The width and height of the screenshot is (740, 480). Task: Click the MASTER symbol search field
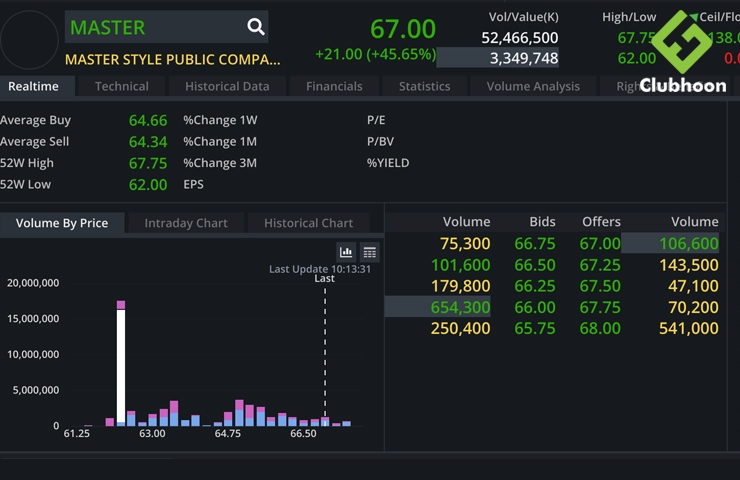coord(167,27)
